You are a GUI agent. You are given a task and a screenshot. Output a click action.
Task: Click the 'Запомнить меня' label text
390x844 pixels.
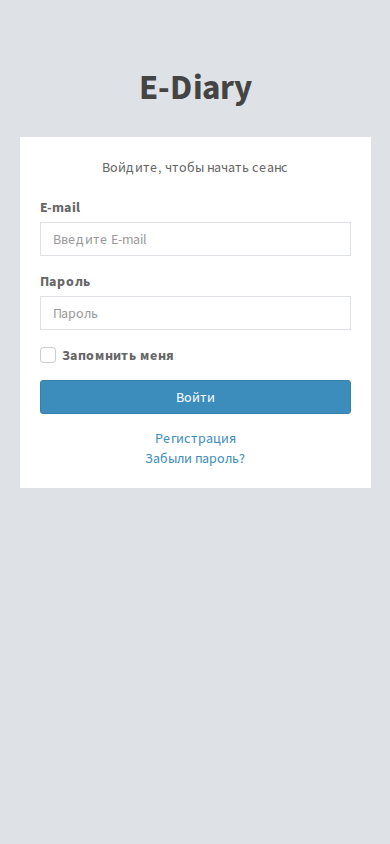pos(118,356)
